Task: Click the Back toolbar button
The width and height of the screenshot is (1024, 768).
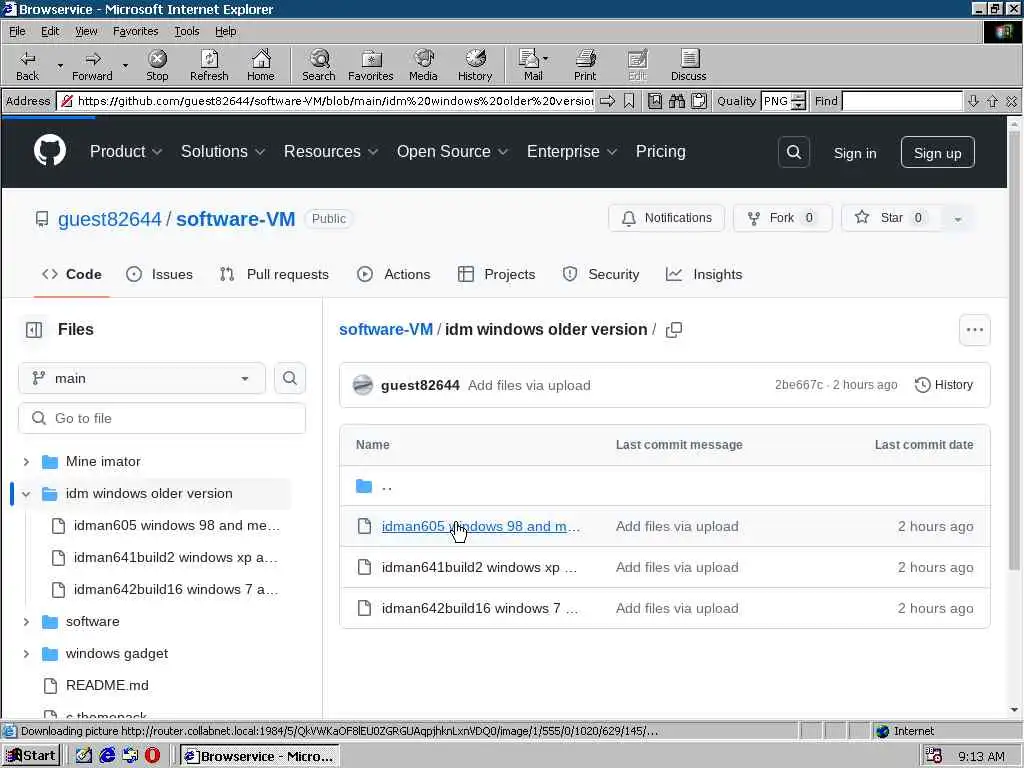Action: (x=27, y=65)
